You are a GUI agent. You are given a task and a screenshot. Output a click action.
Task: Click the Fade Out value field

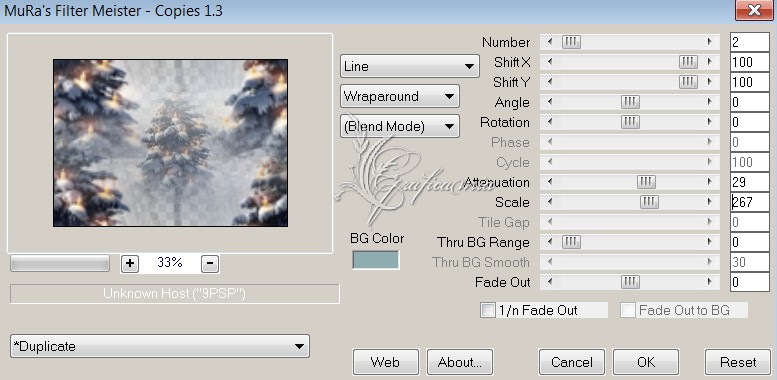click(x=750, y=282)
